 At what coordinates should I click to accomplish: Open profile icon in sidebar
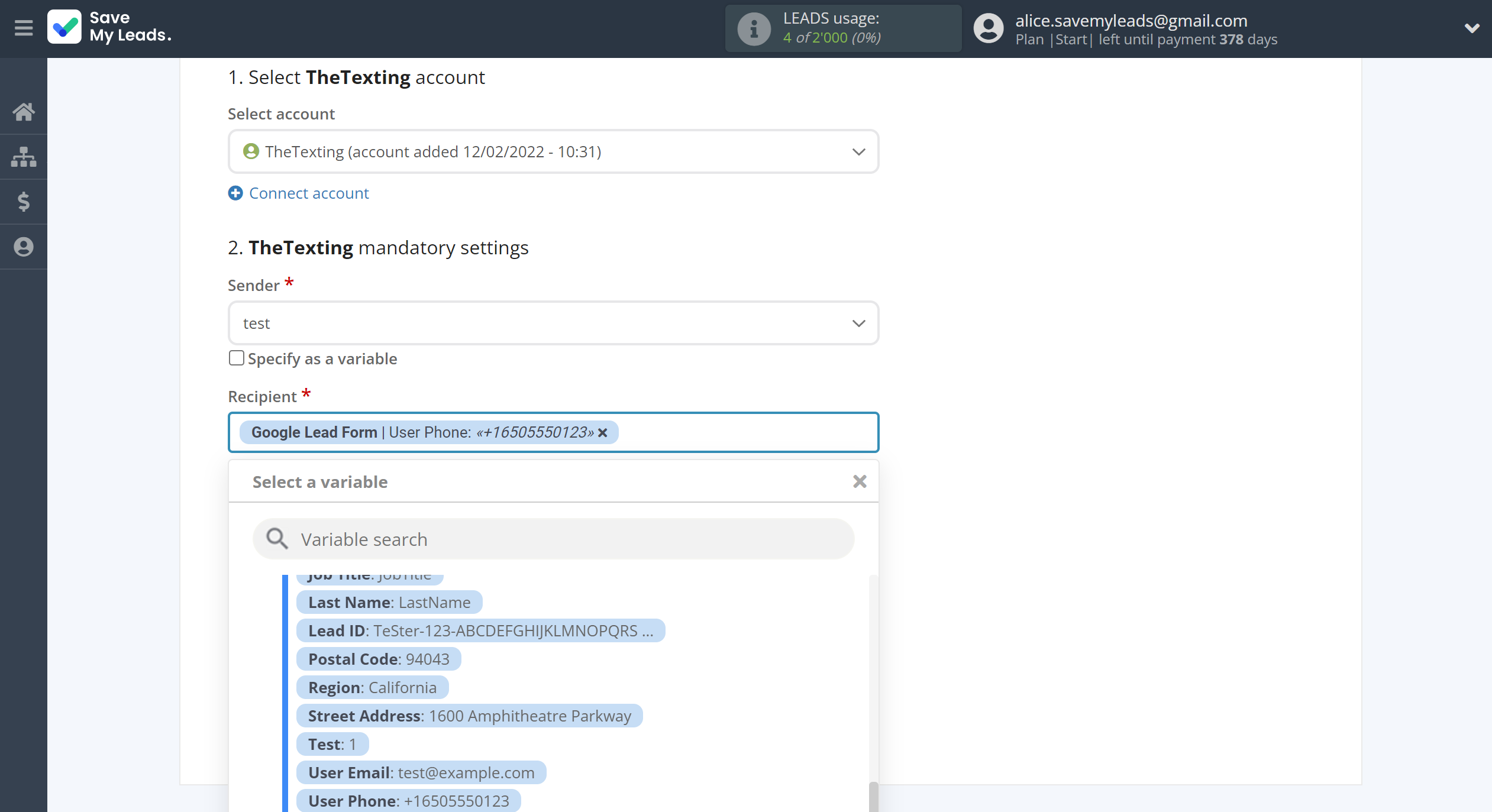click(x=24, y=247)
